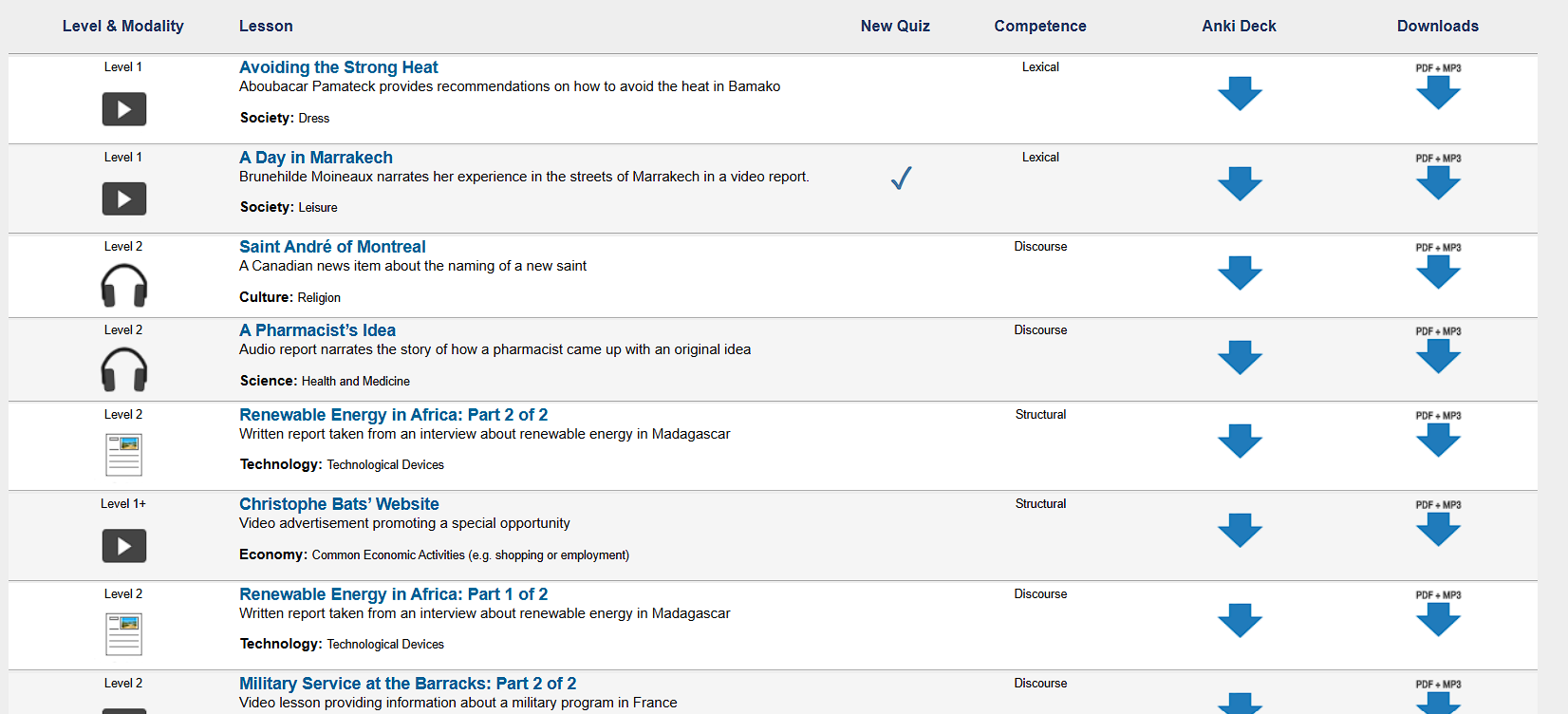Open Christophe Bats' Website lesson link
This screenshot has width=1568, height=714.
click(x=339, y=504)
